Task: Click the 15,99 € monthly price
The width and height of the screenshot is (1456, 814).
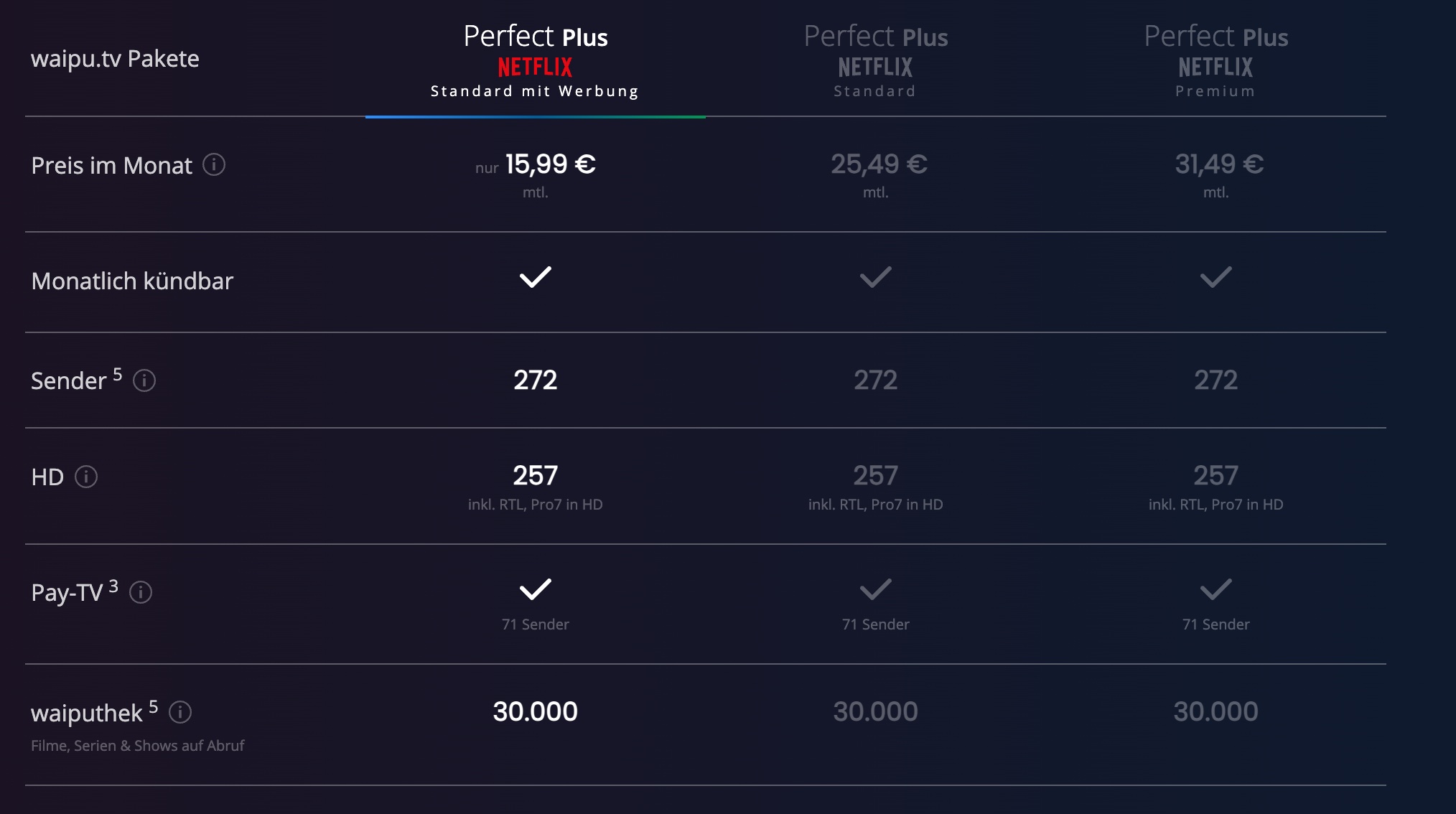Action: point(551,164)
